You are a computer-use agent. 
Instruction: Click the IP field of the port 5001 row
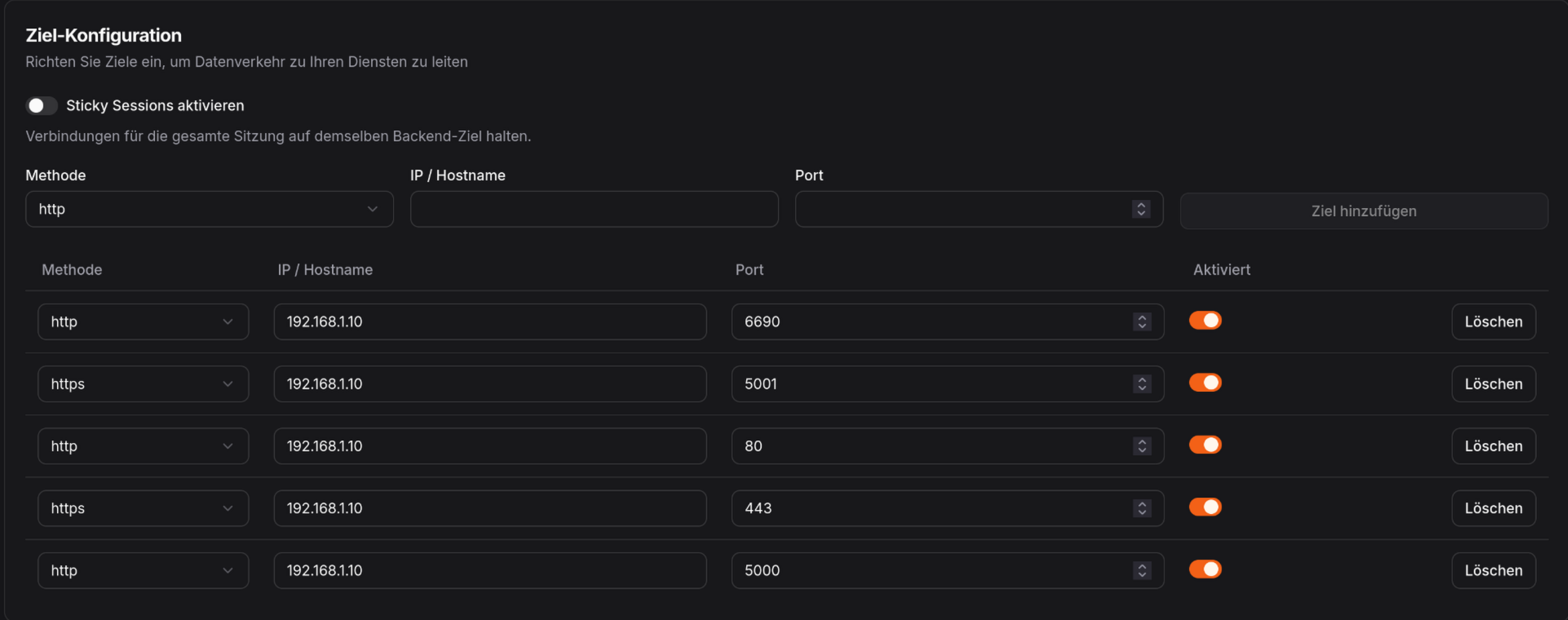click(490, 383)
